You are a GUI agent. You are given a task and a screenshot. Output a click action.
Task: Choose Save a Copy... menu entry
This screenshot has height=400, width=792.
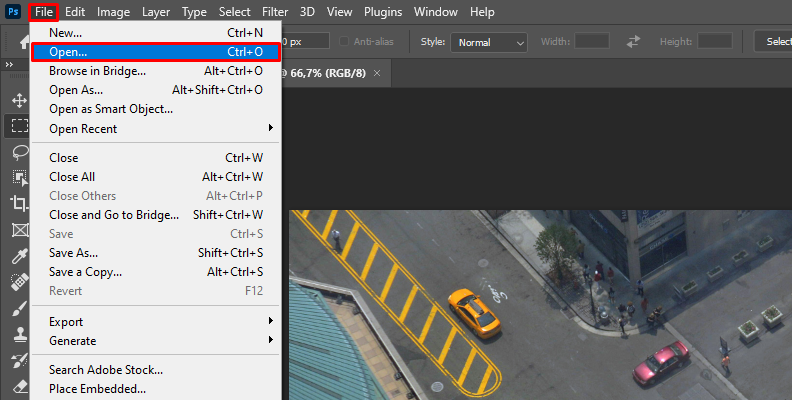156,272
